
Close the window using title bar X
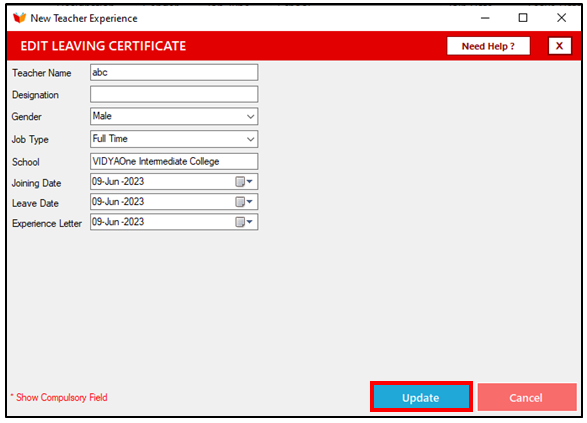click(561, 18)
